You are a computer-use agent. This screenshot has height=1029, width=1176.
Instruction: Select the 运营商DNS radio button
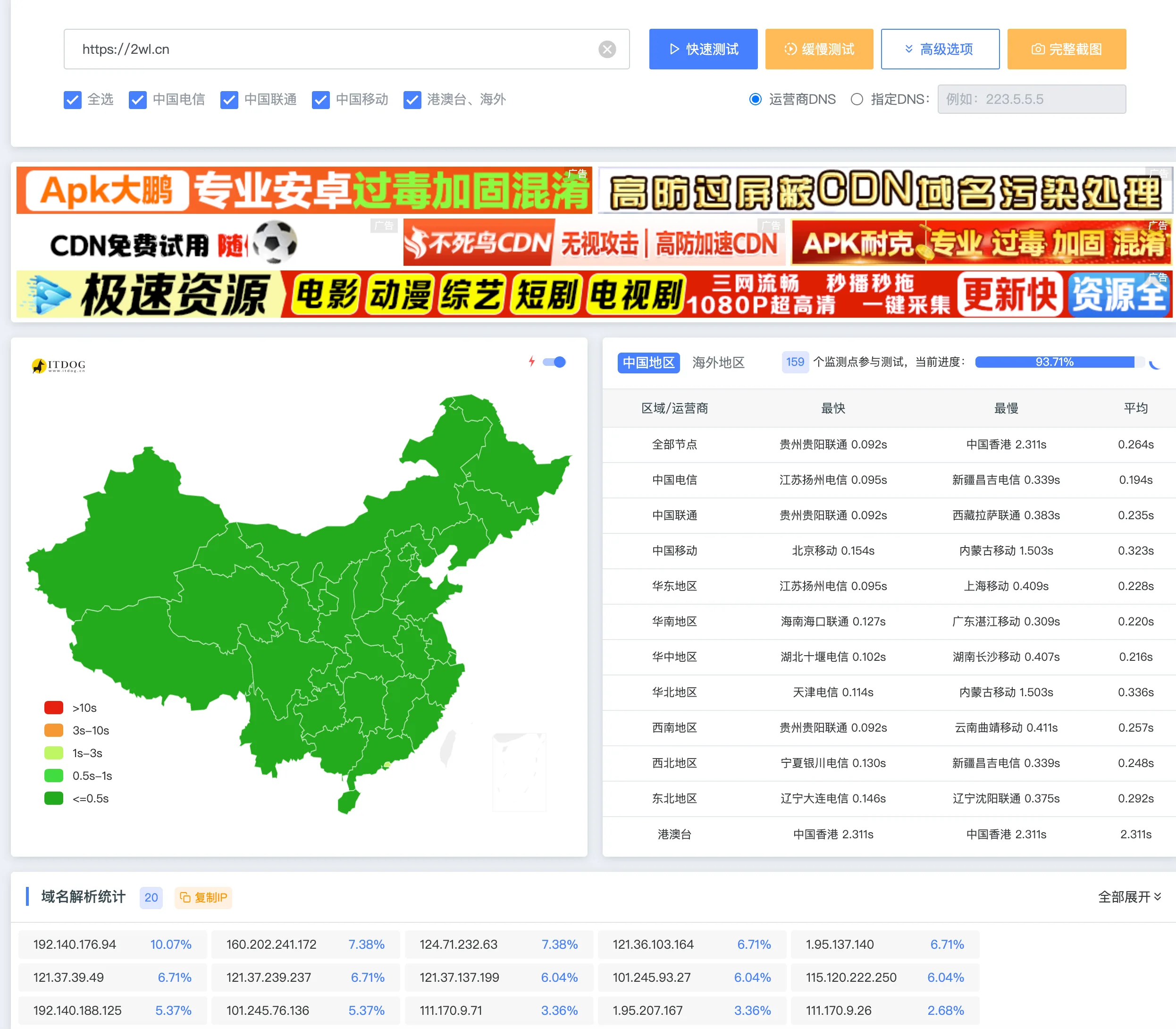click(x=756, y=99)
